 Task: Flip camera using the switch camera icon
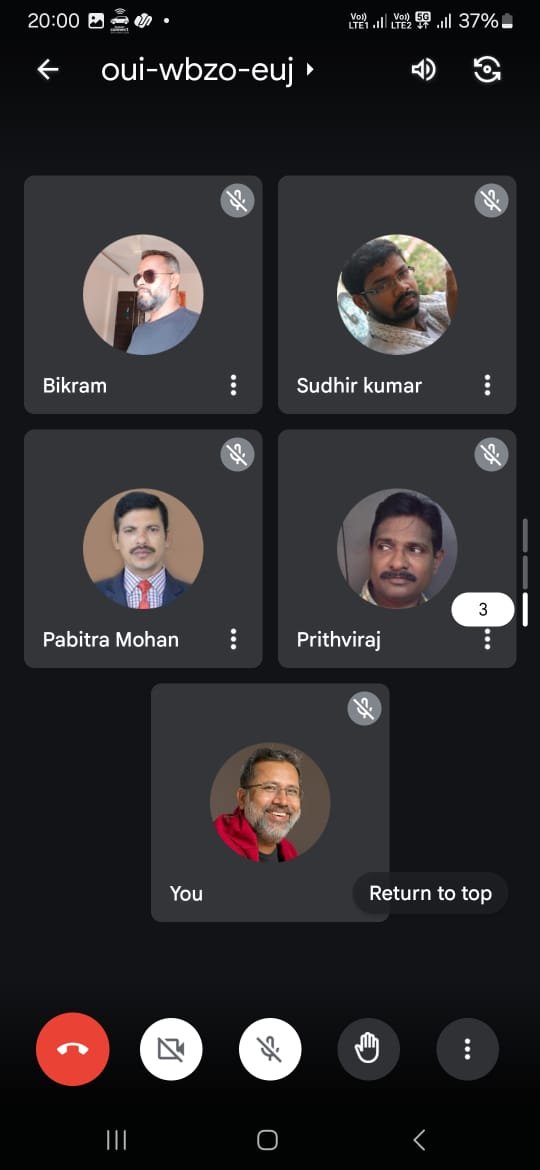pos(488,70)
